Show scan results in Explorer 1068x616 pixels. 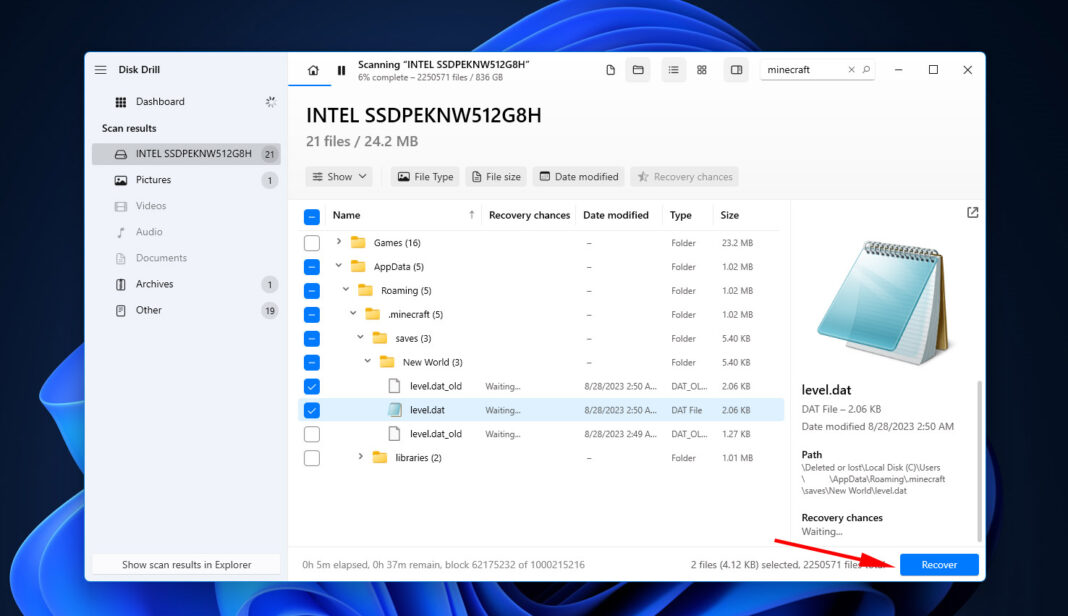185,563
